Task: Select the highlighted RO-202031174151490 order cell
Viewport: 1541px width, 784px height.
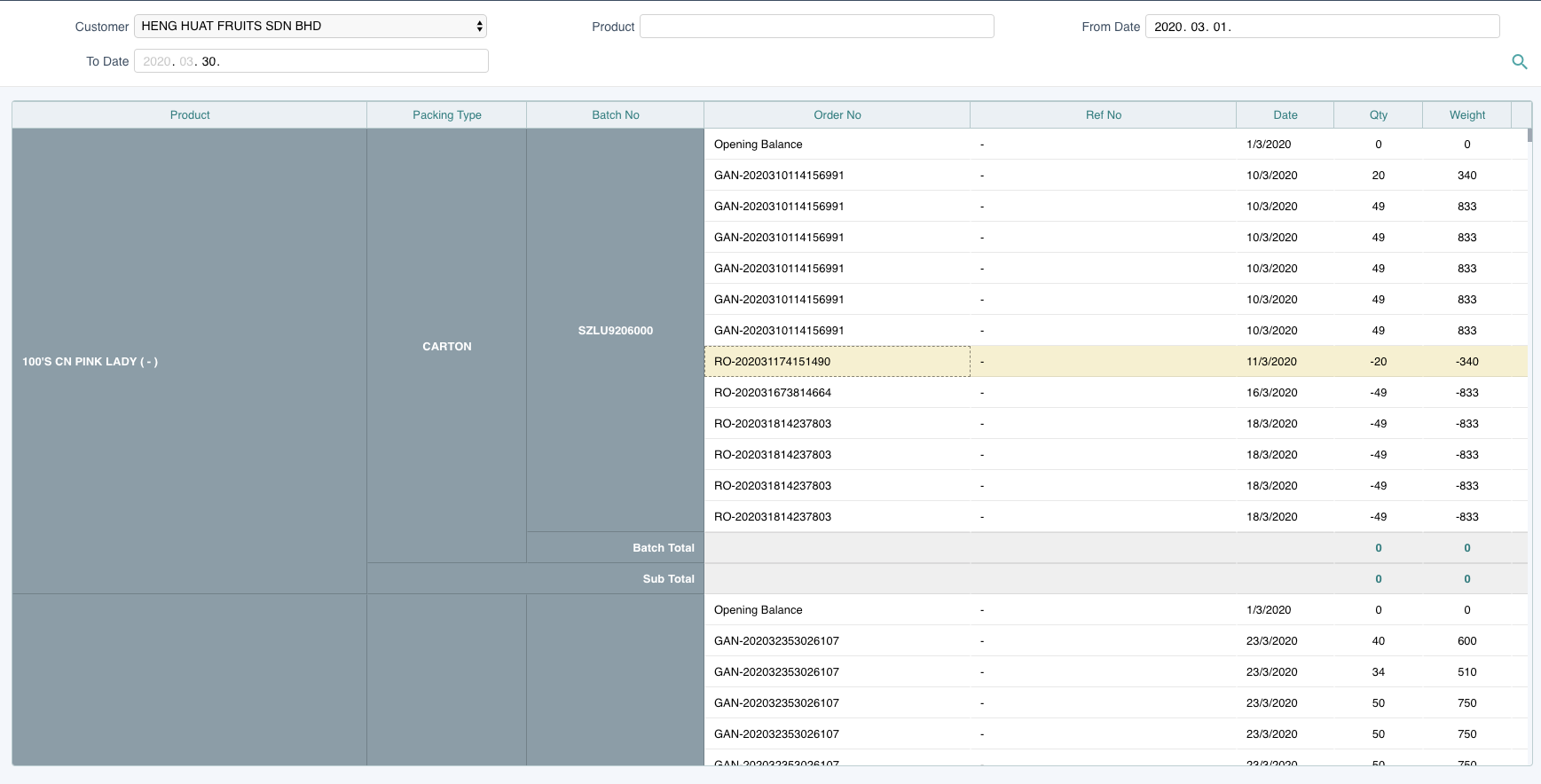Action: coord(837,361)
